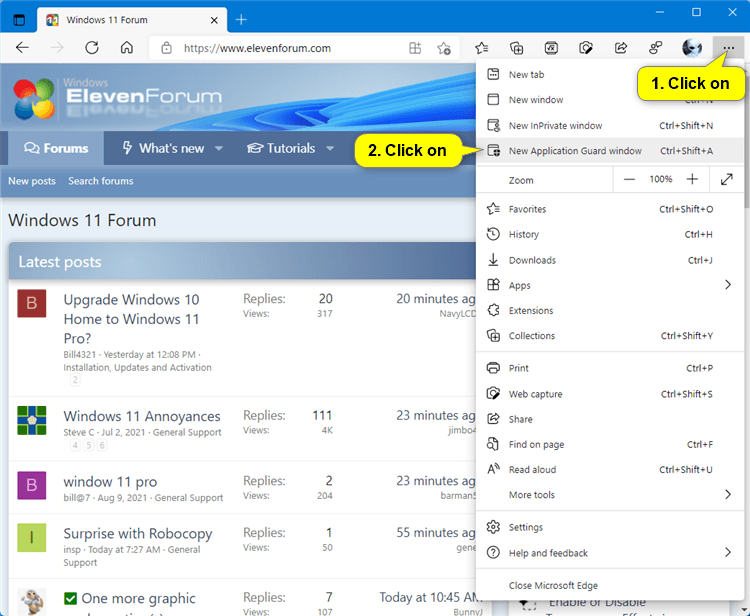Go to page 2 of Upgrade thread
Viewport: 750px width, 616px height.
tap(75, 380)
